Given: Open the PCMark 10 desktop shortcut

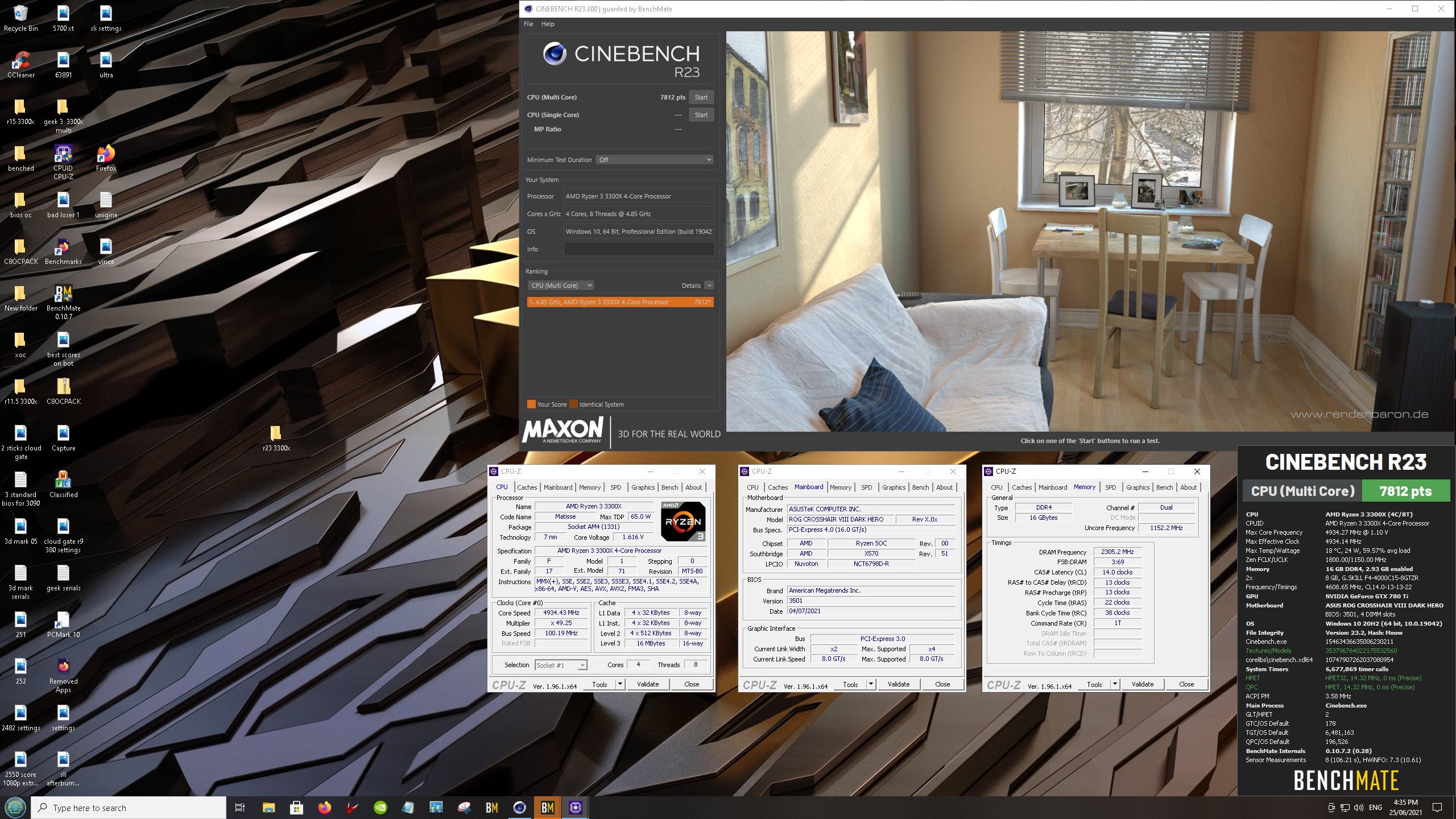Looking at the screenshot, I should (x=63, y=624).
